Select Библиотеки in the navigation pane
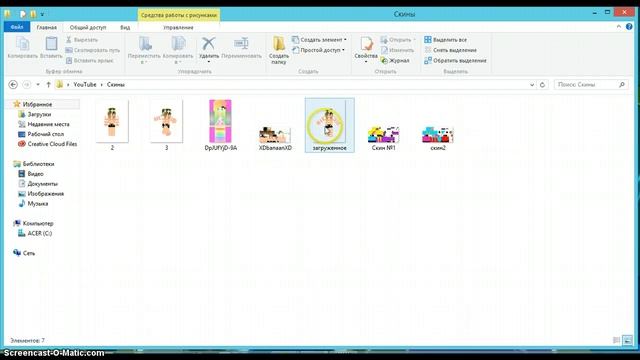Viewport: 640px width, 360px height. coord(38,164)
